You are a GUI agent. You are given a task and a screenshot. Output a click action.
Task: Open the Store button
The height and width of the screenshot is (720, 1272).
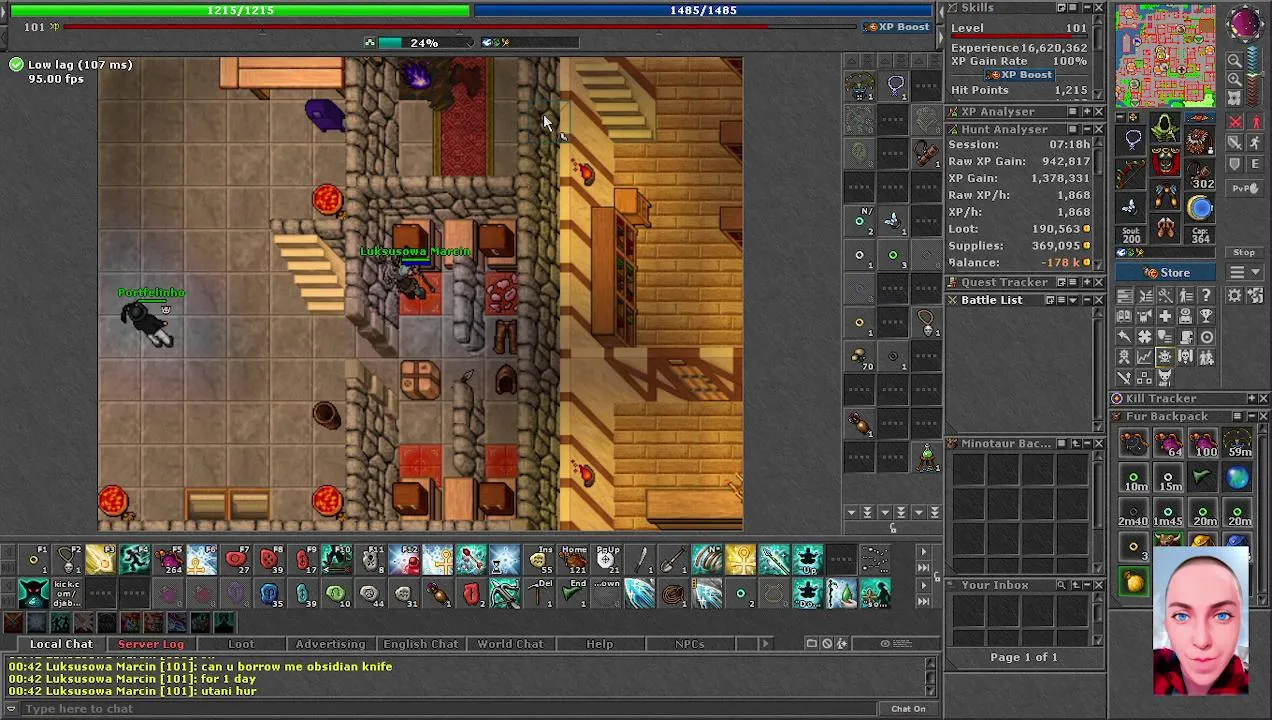pos(1167,273)
